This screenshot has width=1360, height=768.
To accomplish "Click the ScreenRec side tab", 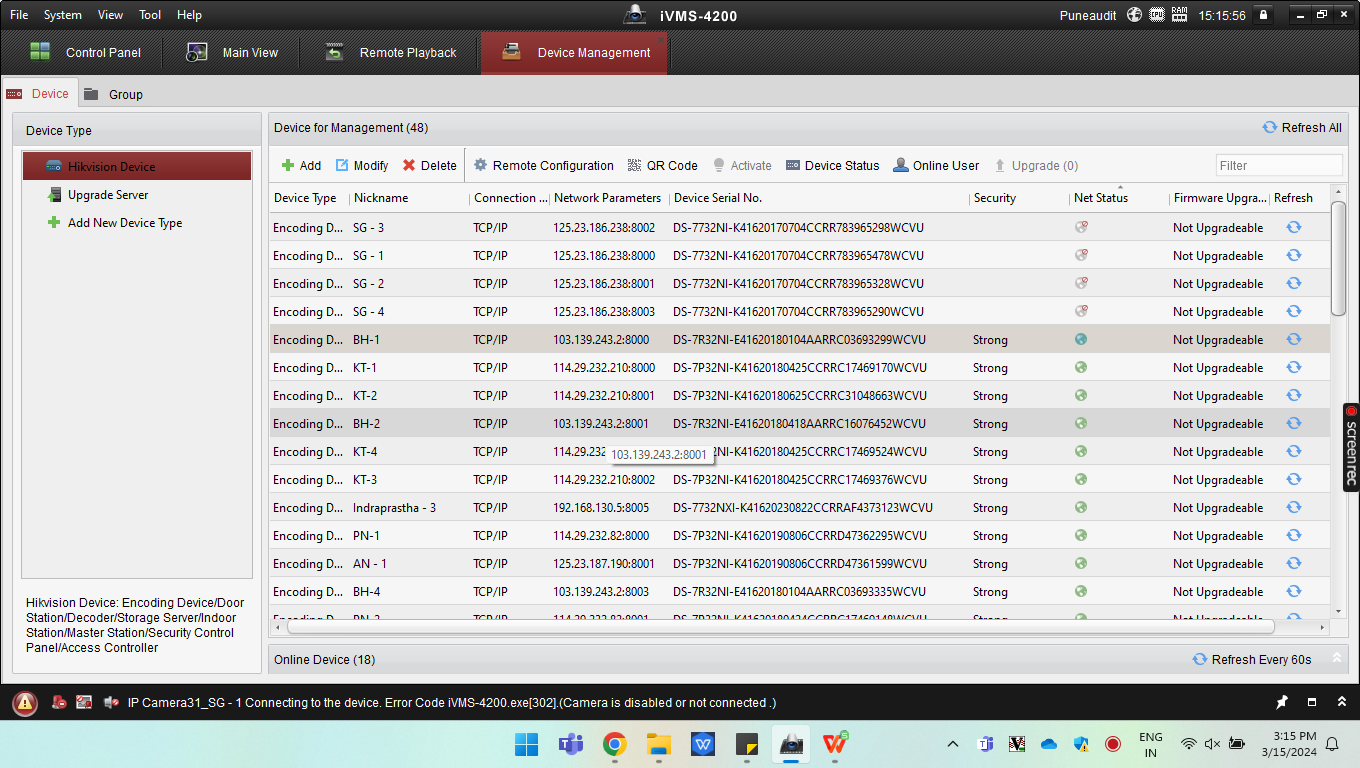I will pyautogui.click(x=1351, y=447).
